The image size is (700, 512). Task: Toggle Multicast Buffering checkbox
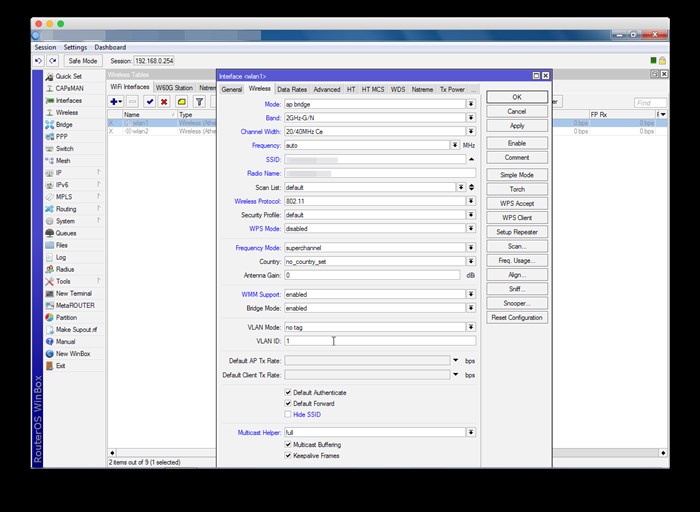[288, 445]
